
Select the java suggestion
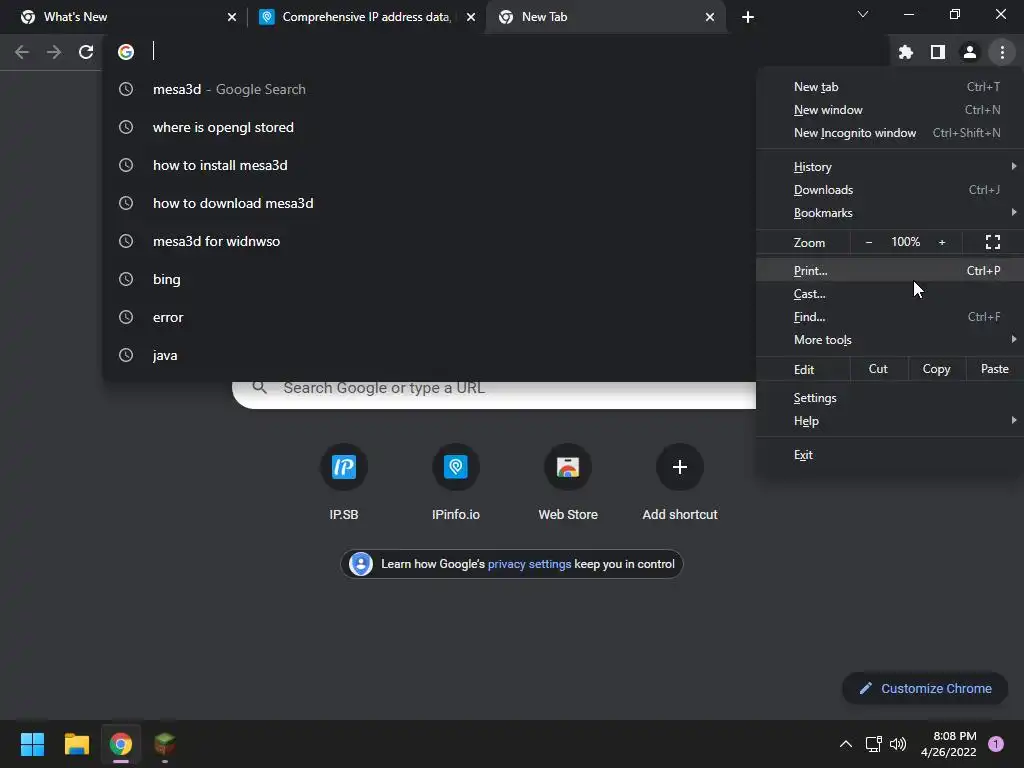click(x=429, y=355)
